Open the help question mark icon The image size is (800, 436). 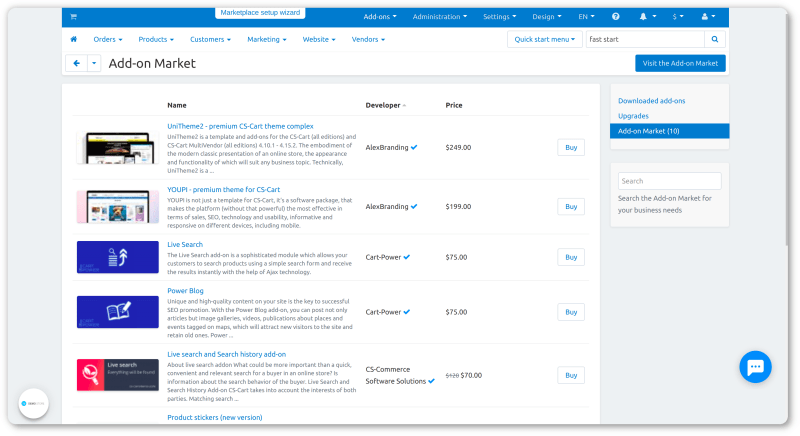(x=615, y=17)
